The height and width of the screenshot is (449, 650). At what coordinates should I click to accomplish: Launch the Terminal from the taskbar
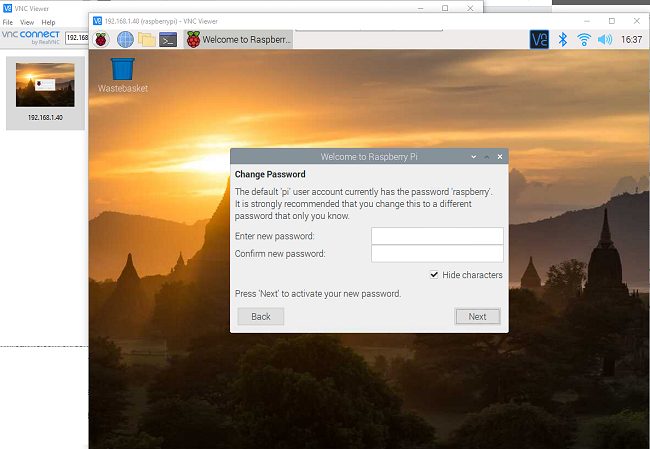[169, 39]
